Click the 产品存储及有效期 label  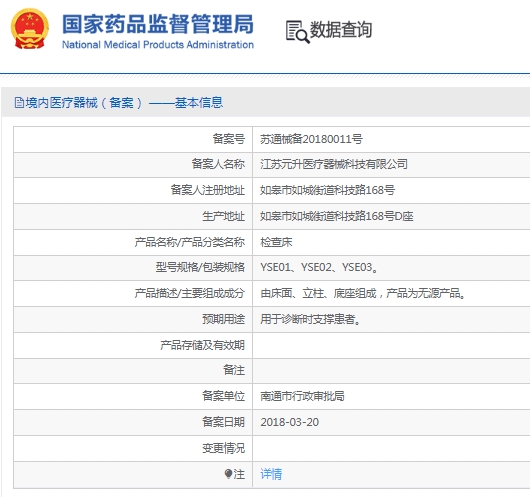pos(202,345)
